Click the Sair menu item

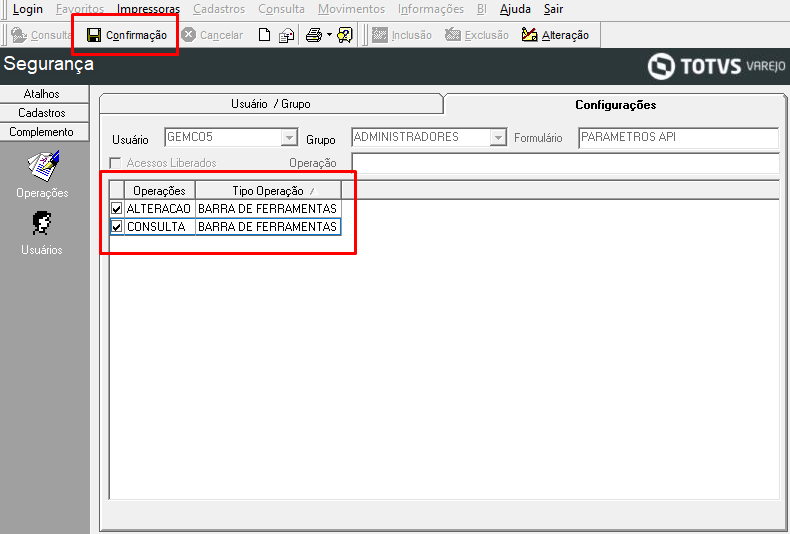[x=553, y=9]
